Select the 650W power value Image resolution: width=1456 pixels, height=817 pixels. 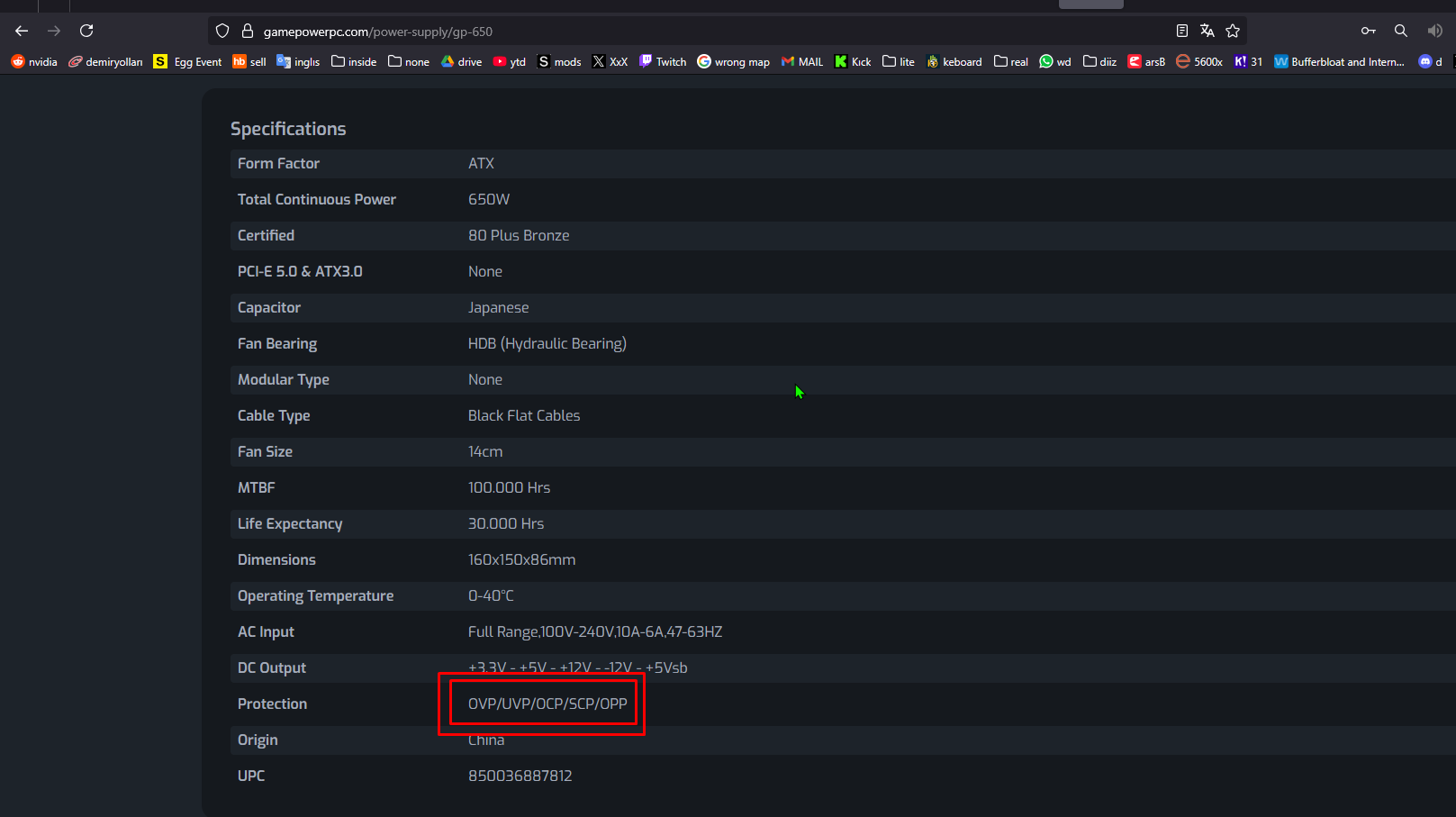tap(489, 199)
